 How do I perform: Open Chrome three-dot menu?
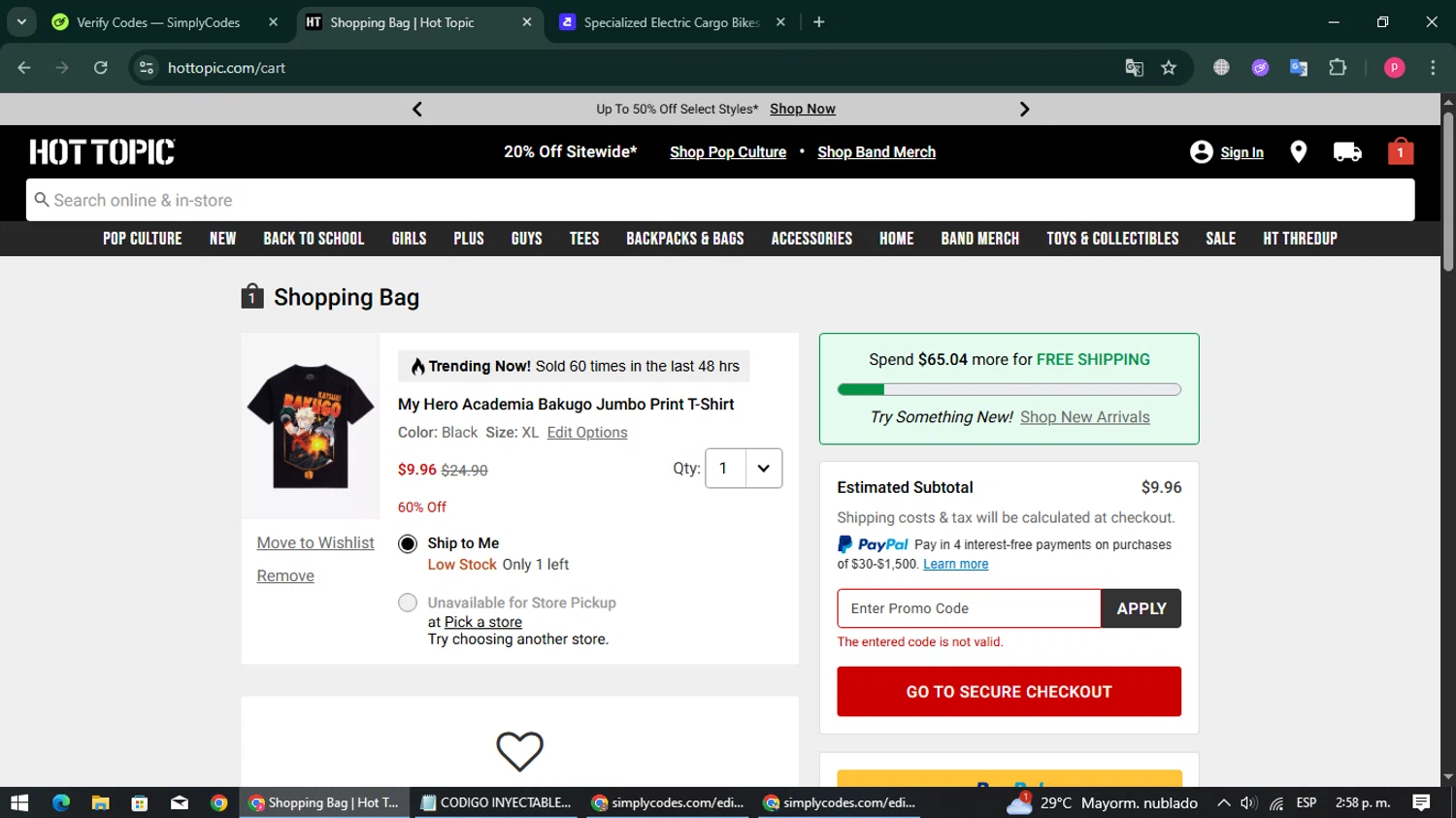point(1433,68)
